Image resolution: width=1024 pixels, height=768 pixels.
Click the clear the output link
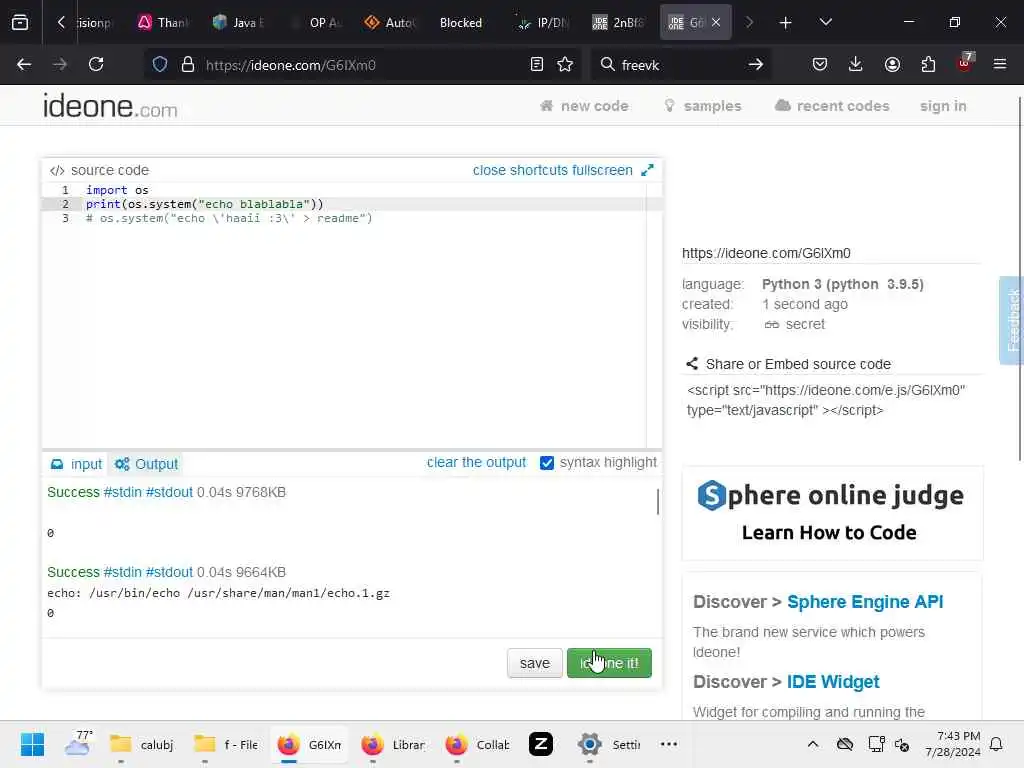point(476,462)
